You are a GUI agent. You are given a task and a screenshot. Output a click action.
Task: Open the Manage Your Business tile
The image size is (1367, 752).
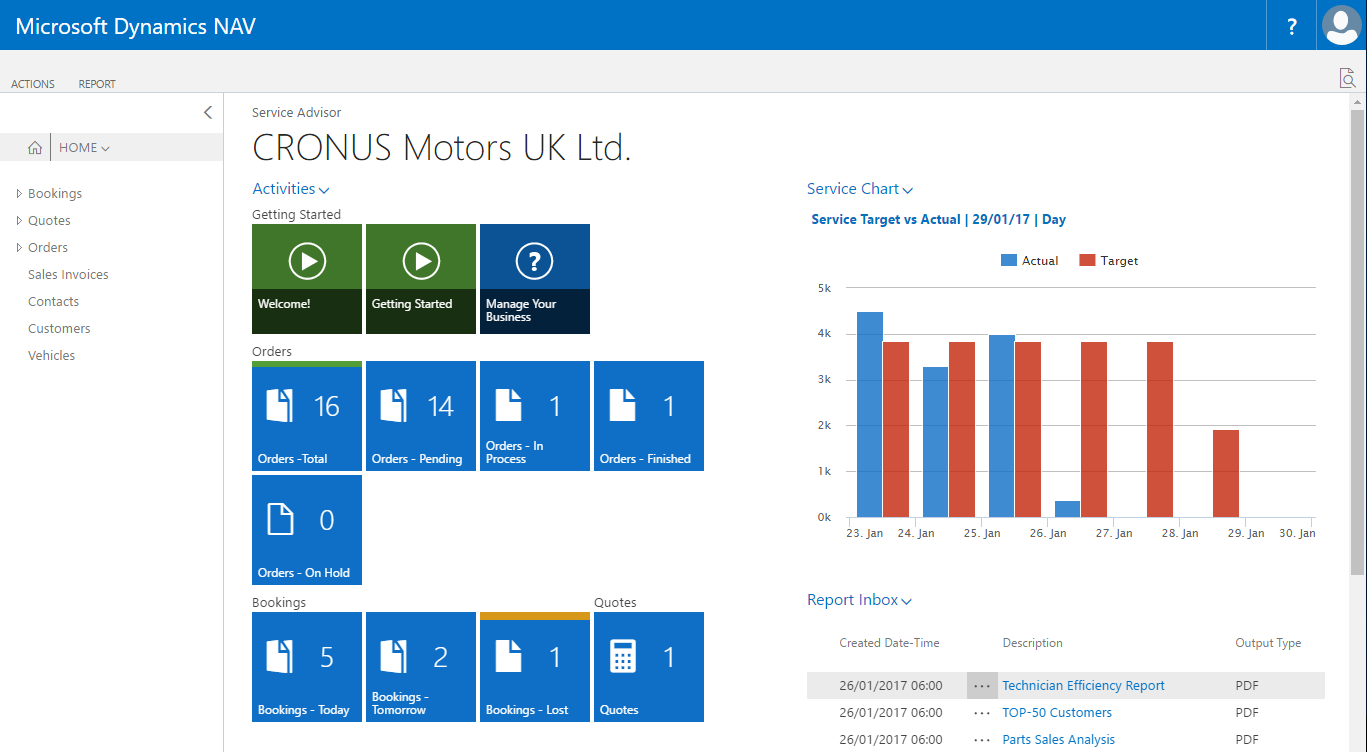(x=535, y=278)
